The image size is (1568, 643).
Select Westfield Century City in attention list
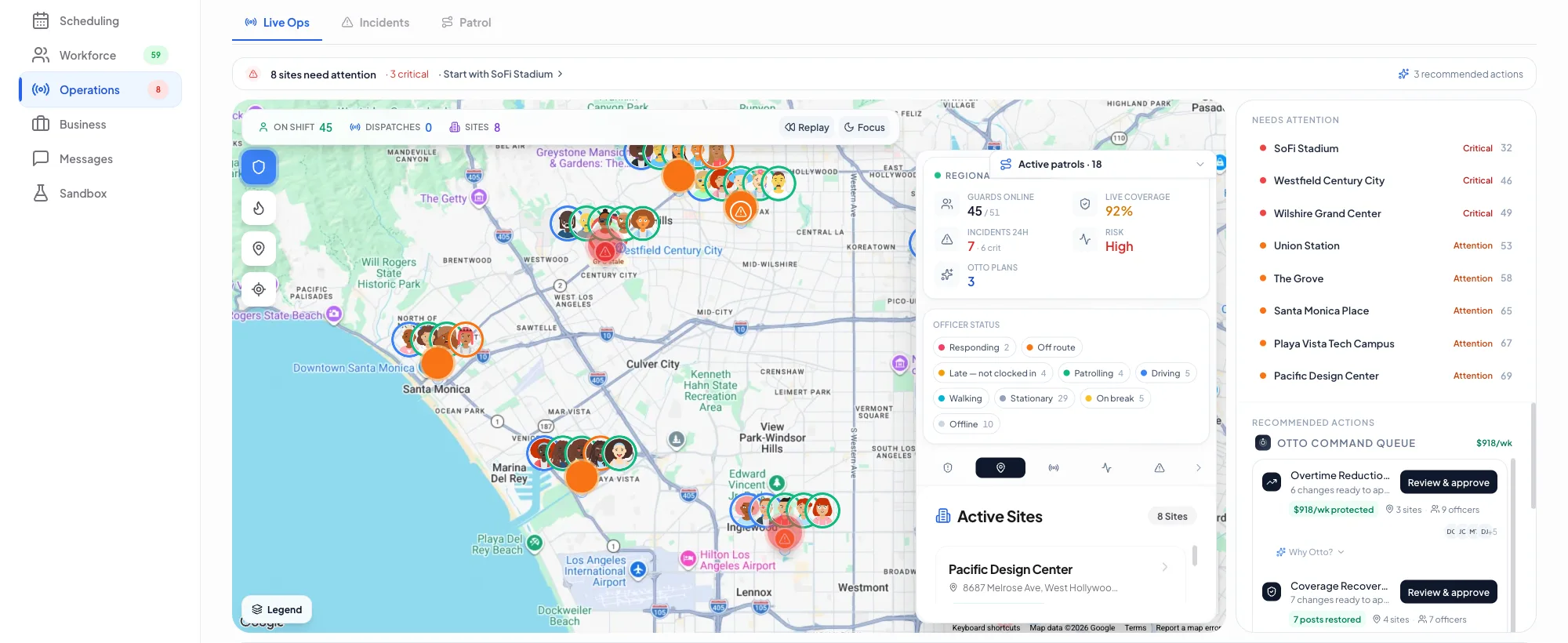1385,181
